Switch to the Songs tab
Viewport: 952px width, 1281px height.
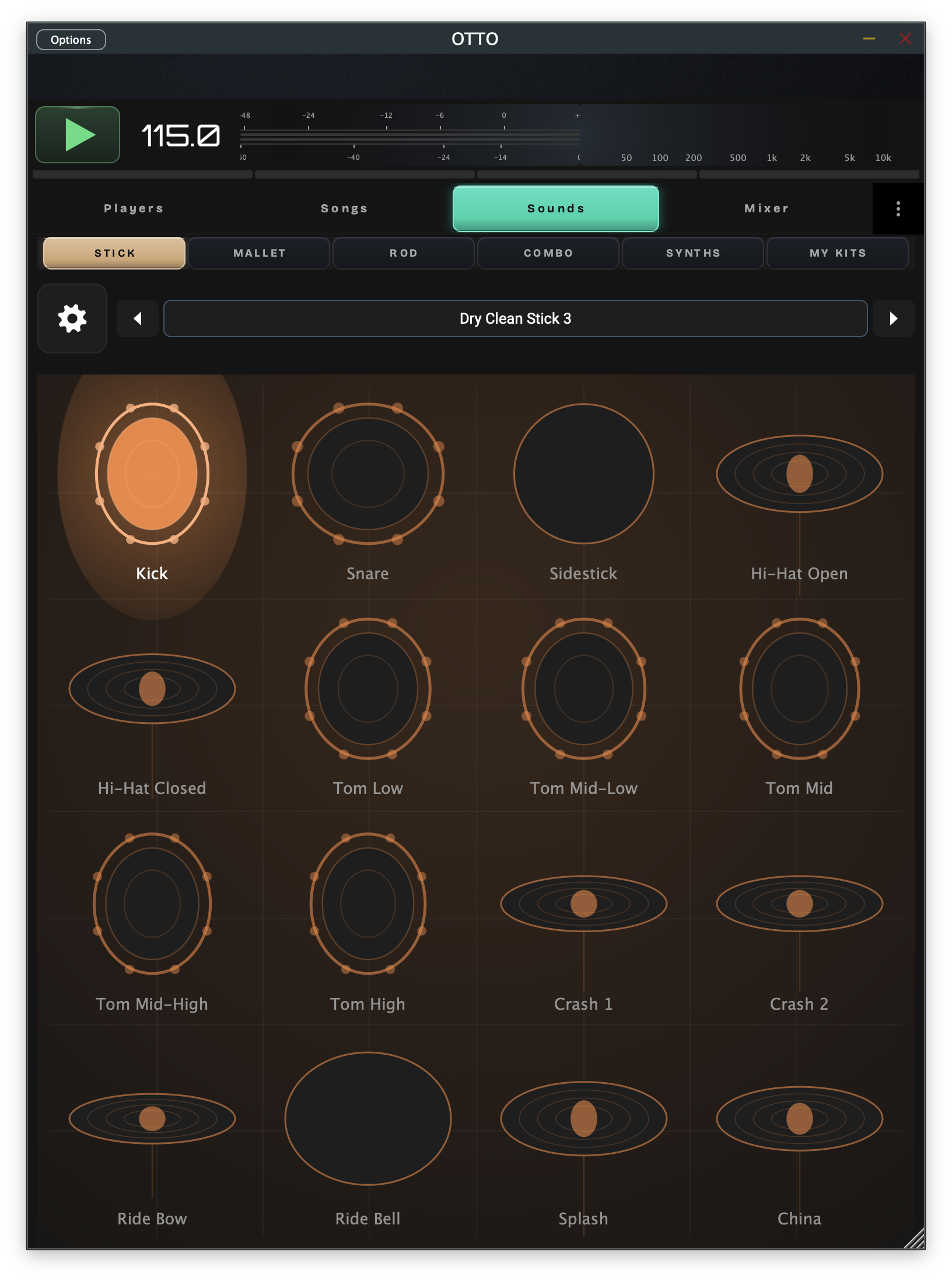click(344, 209)
